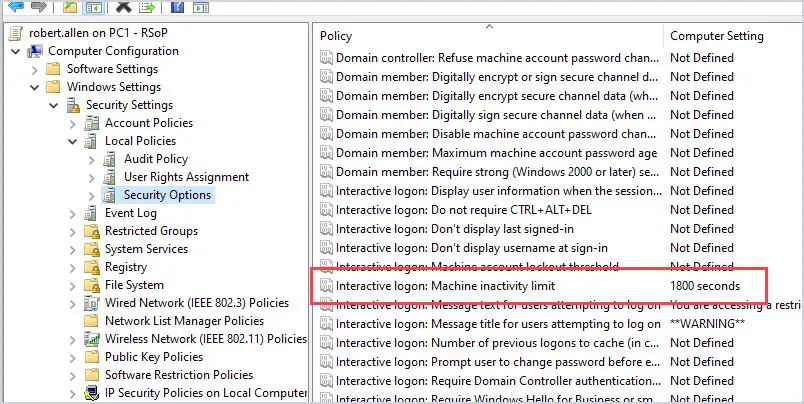This screenshot has height=404, width=804.
Task: Click the Delete (black X) toolbar icon
Action: pos(124,7)
